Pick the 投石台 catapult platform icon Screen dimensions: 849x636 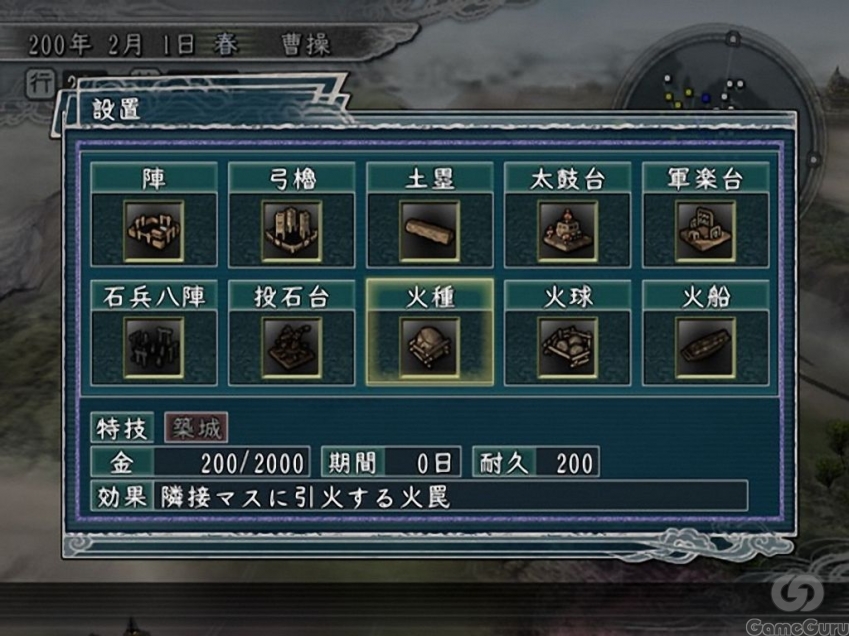pyautogui.click(x=291, y=348)
